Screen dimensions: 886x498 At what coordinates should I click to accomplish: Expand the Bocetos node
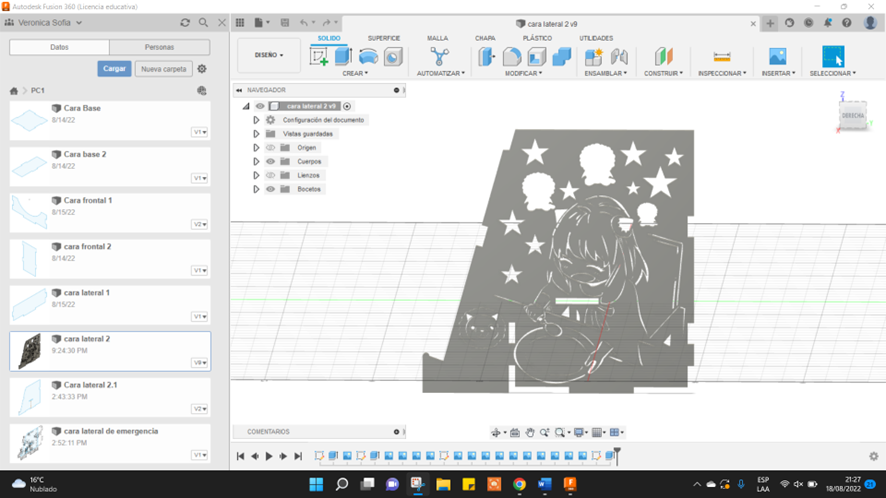(x=256, y=189)
